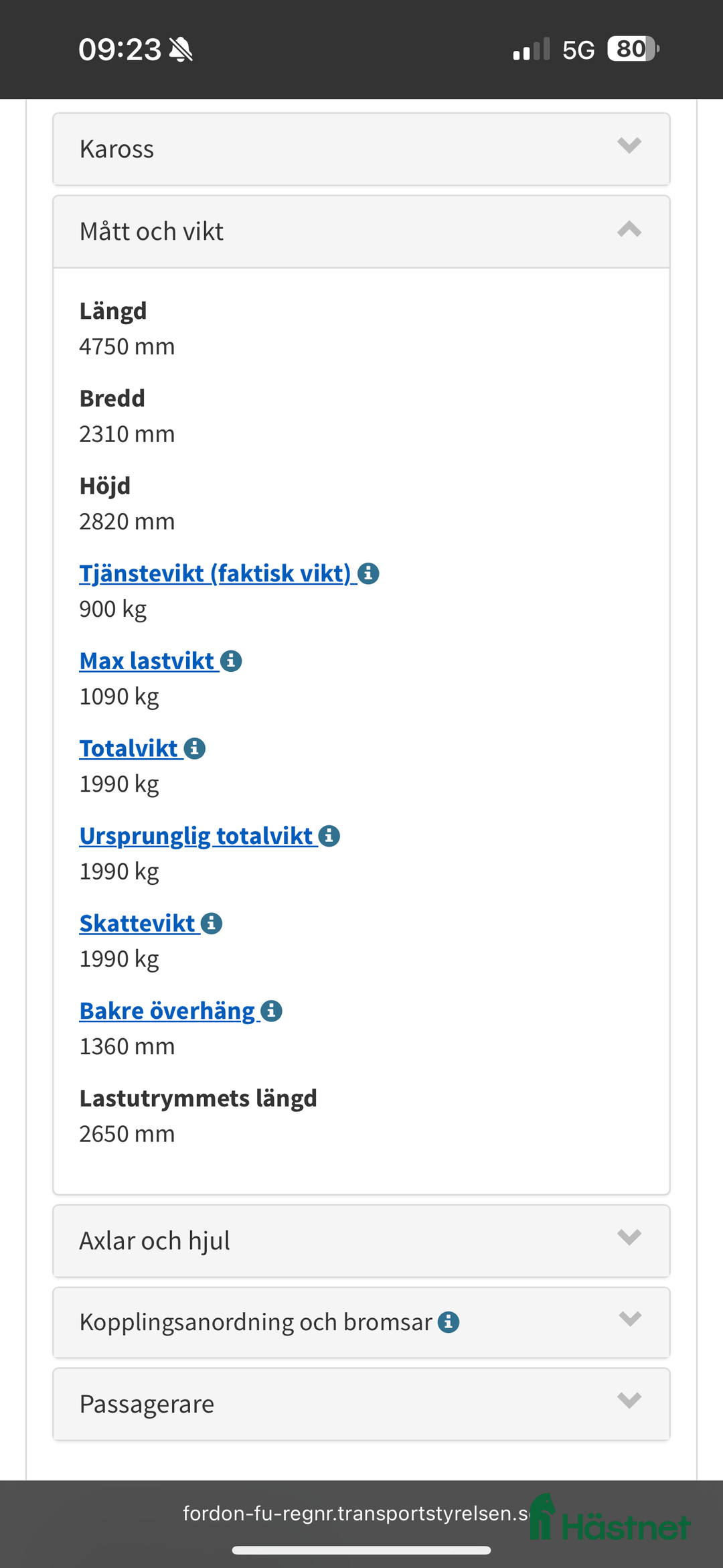The width and height of the screenshot is (723, 1568).
Task: Click the Kopplingsanordning och bromsar info icon
Action: coord(449,1321)
